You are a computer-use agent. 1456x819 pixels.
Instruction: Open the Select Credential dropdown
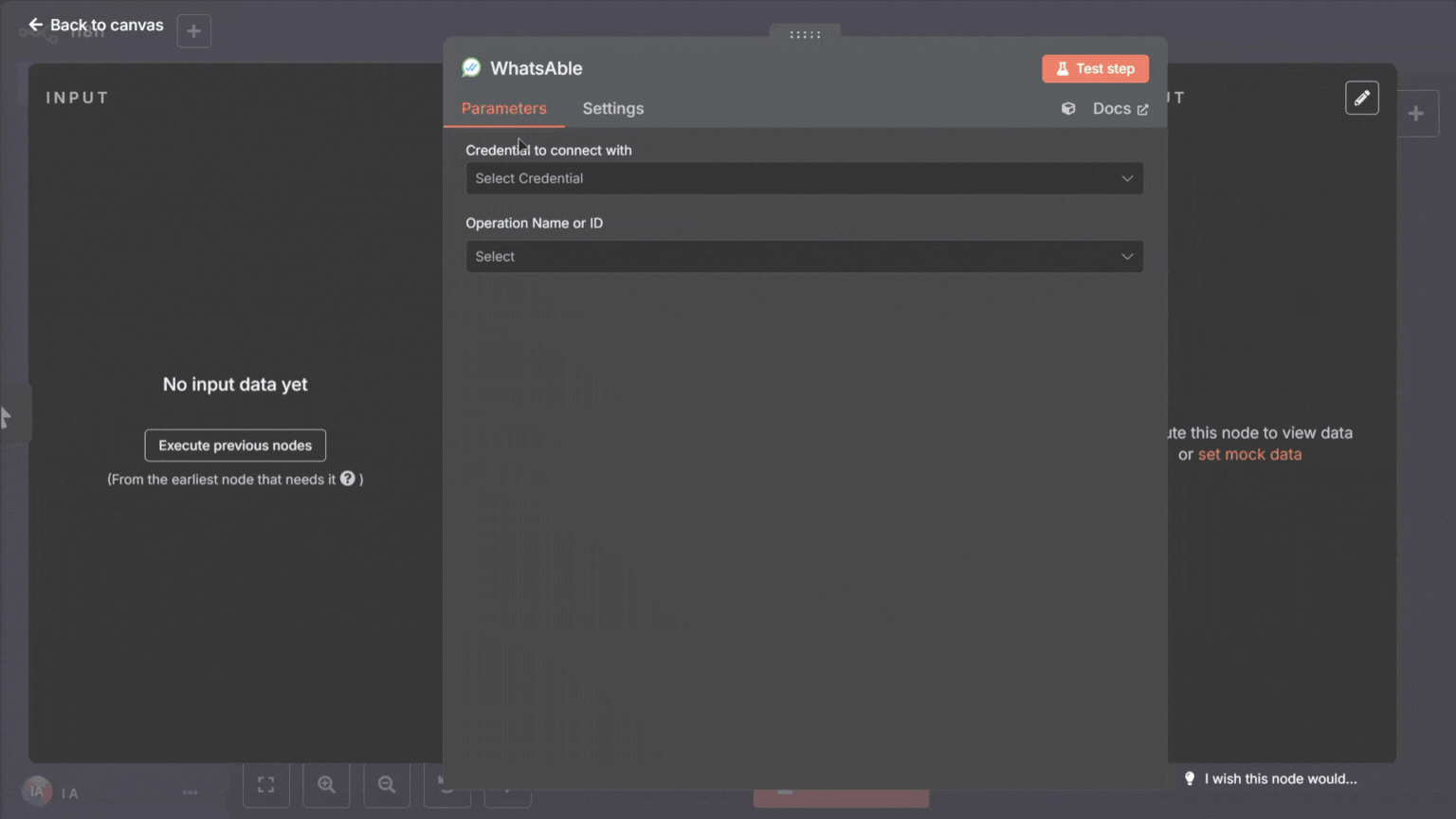tap(804, 178)
